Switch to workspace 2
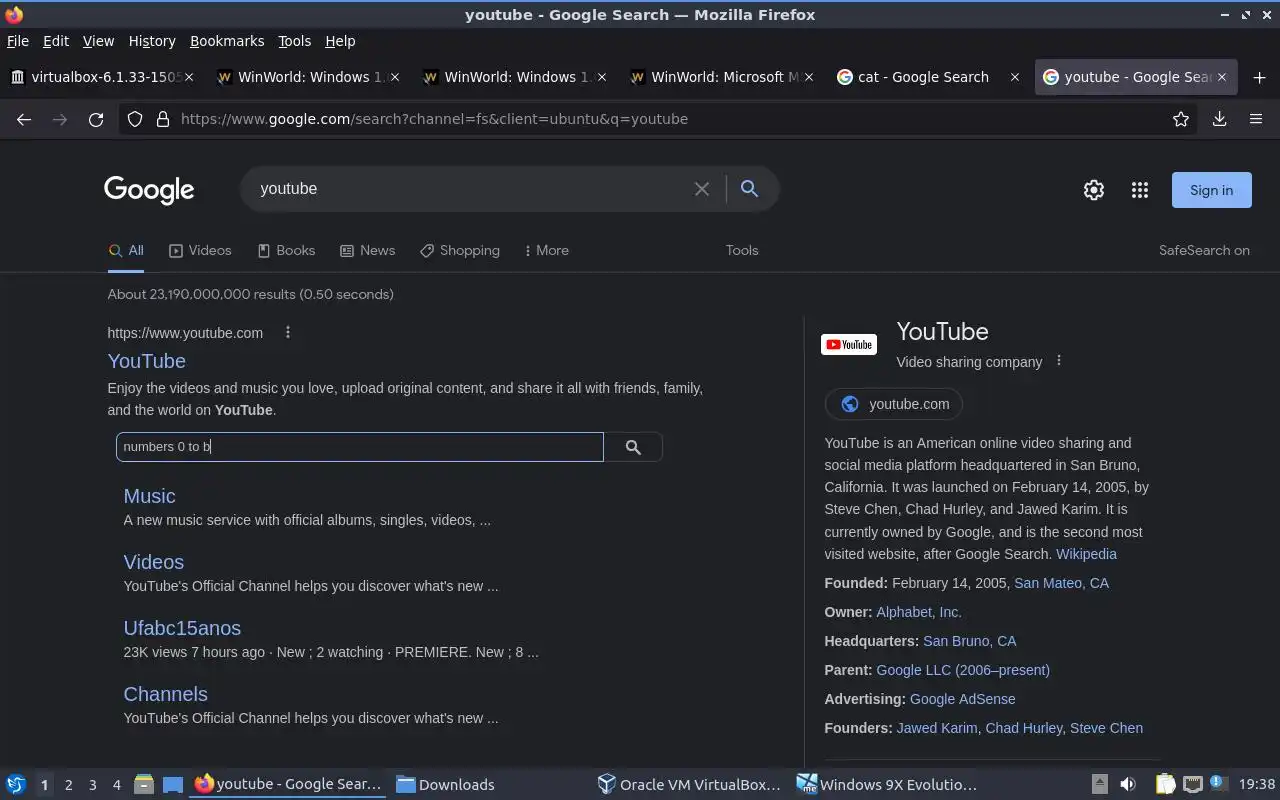Image resolution: width=1280 pixels, height=800 pixels. 68,785
